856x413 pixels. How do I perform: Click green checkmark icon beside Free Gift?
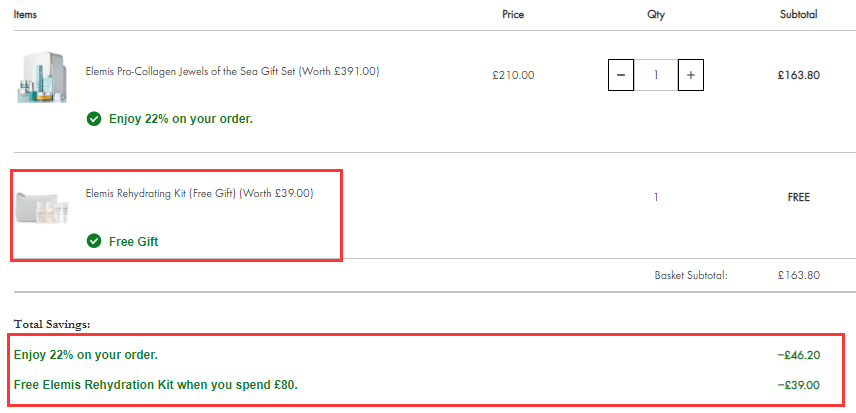94,241
